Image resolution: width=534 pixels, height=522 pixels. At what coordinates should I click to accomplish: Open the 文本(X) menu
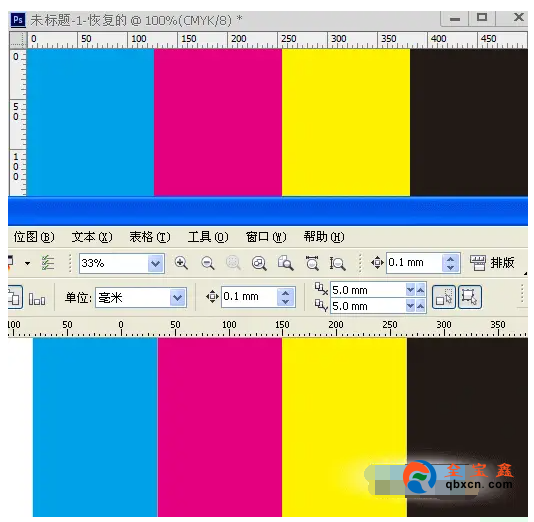pos(92,237)
